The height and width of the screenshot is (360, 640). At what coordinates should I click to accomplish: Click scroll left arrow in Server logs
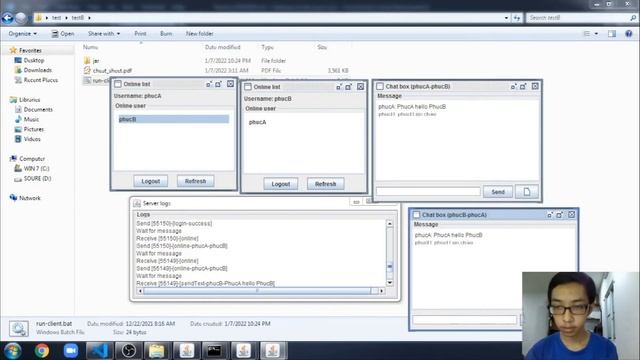(x=140, y=291)
